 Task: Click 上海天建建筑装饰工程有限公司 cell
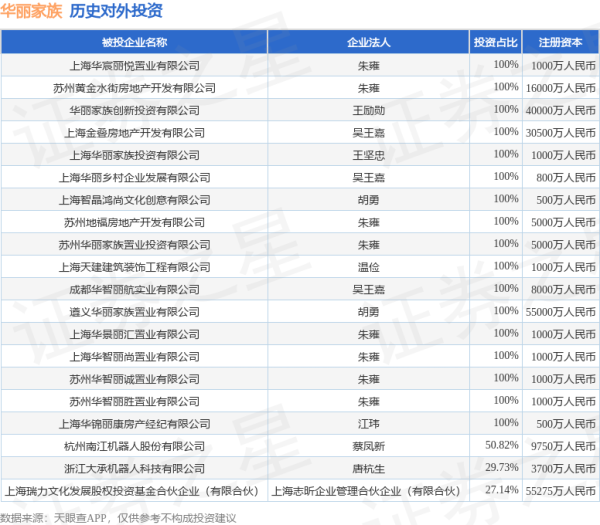point(134,267)
